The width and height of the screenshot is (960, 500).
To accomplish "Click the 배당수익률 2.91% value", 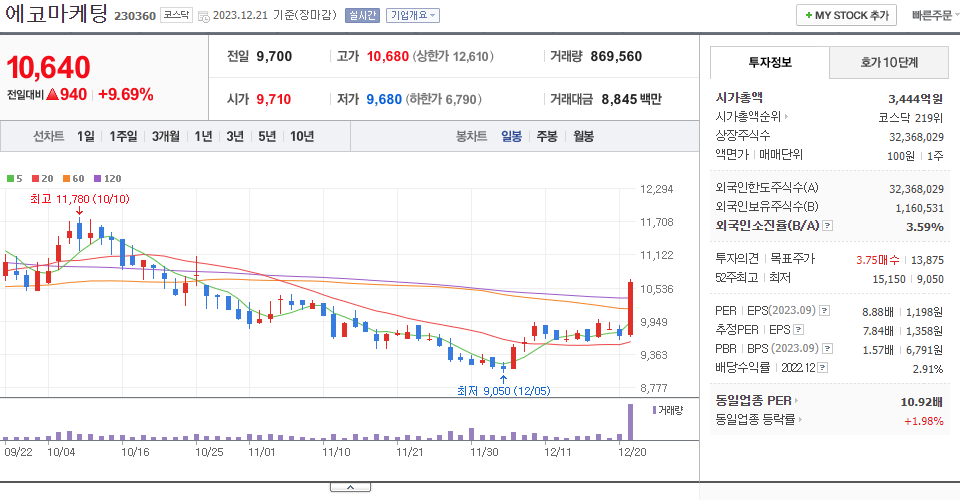I will [928, 369].
